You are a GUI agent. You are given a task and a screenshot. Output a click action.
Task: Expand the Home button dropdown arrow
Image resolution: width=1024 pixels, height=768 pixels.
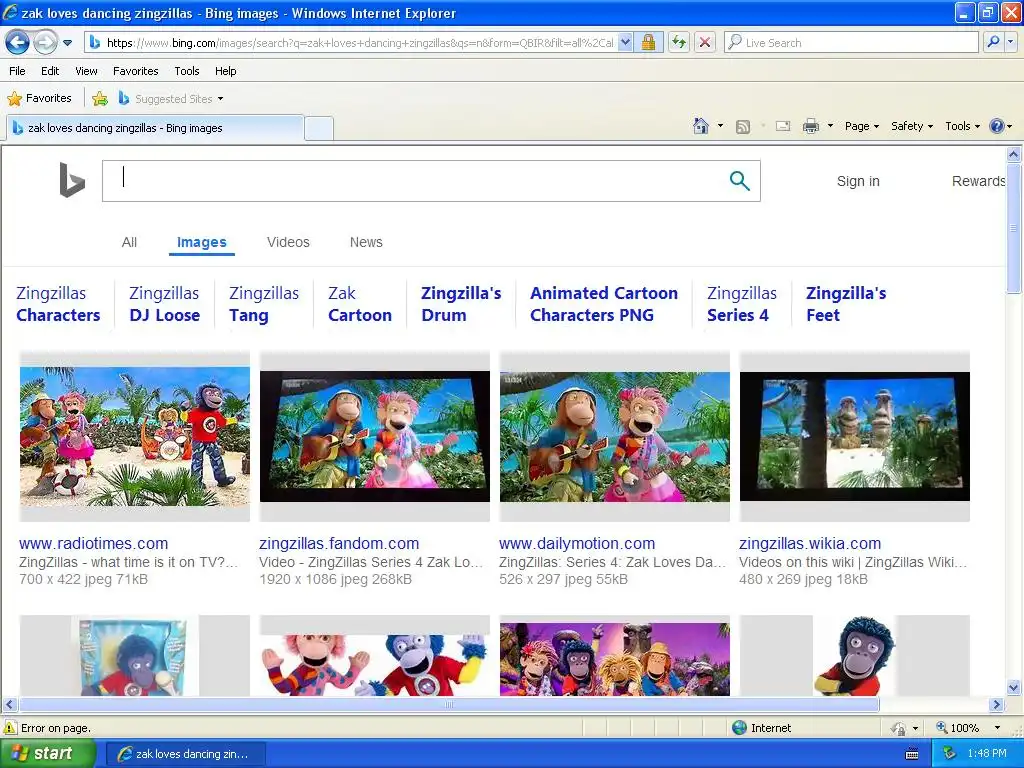[x=720, y=126]
